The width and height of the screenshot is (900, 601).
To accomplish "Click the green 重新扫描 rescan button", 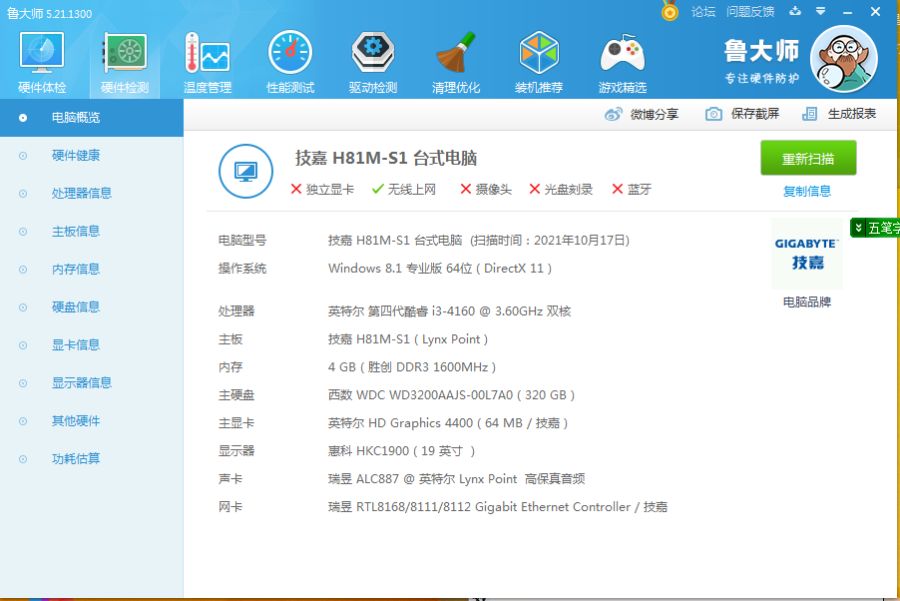I will [x=808, y=158].
